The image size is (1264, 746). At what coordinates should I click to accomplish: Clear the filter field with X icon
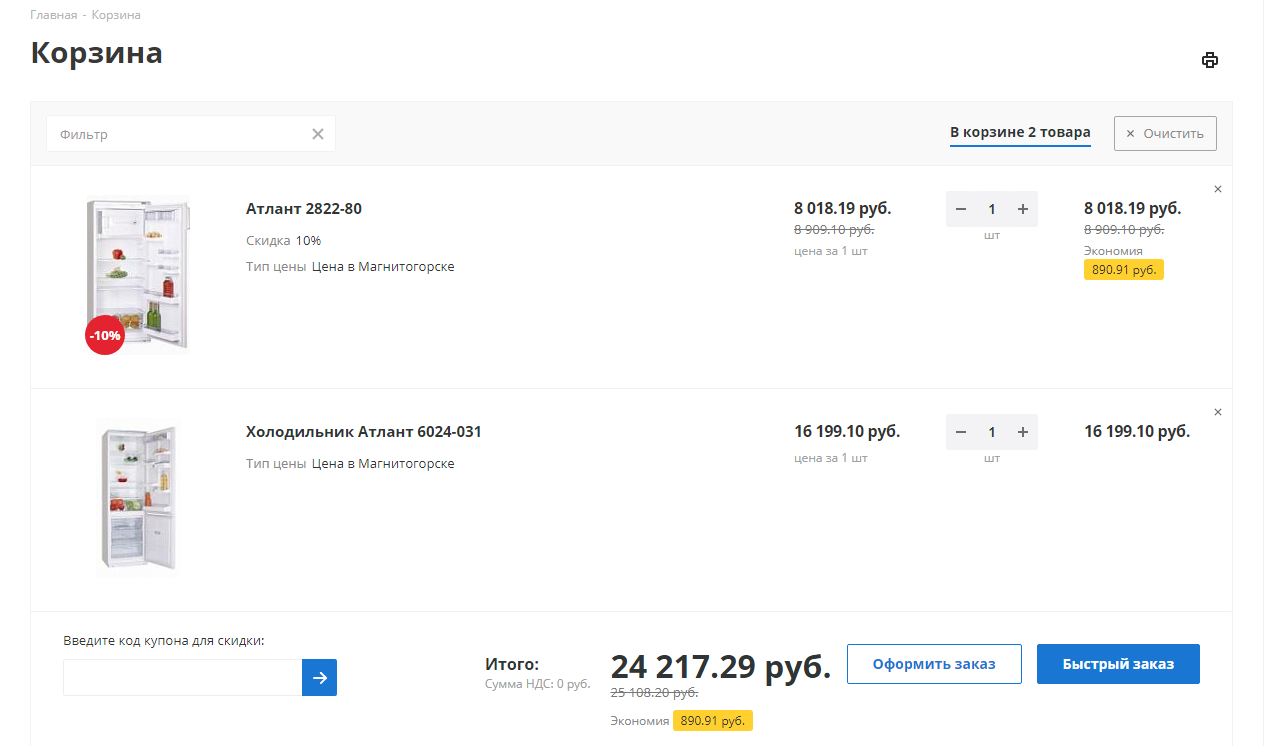coord(318,134)
